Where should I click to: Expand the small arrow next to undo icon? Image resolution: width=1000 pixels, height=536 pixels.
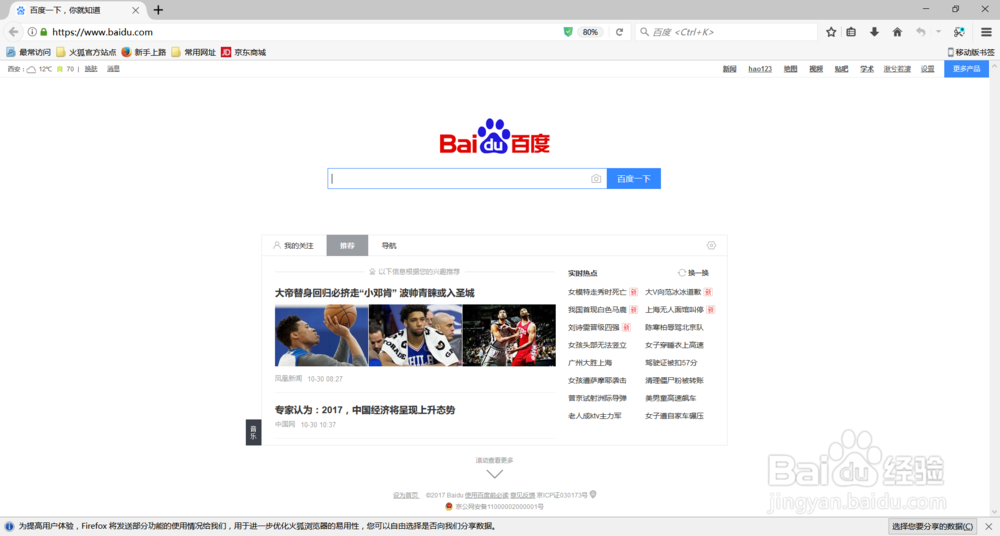point(938,31)
